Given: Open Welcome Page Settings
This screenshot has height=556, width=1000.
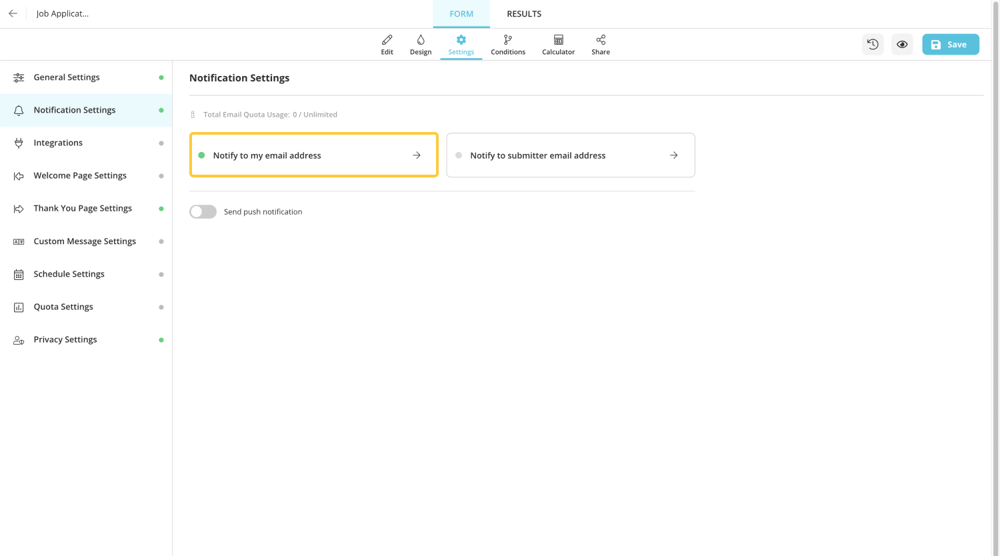Looking at the screenshot, I should pyautogui.click(x=80, y=176).
